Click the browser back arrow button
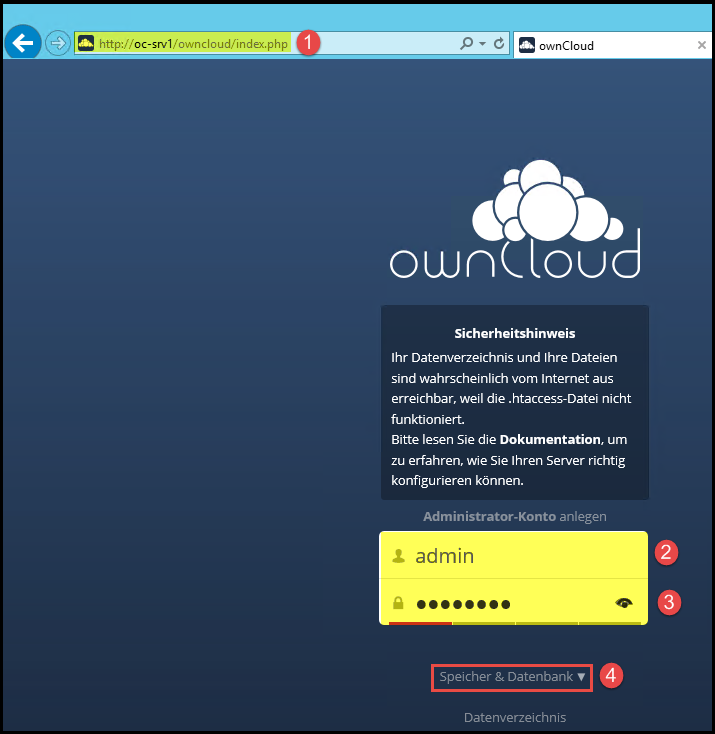 [x=22, y=43]
